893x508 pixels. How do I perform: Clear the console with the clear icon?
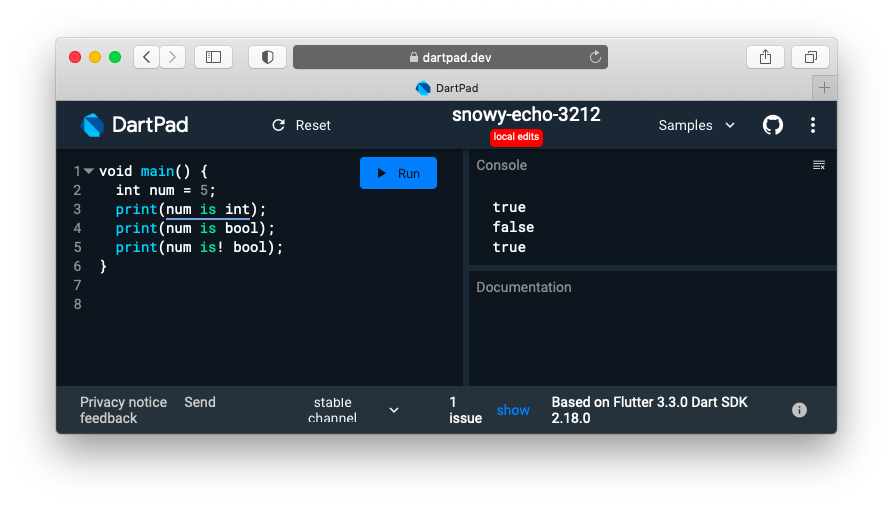coord(819,165)
